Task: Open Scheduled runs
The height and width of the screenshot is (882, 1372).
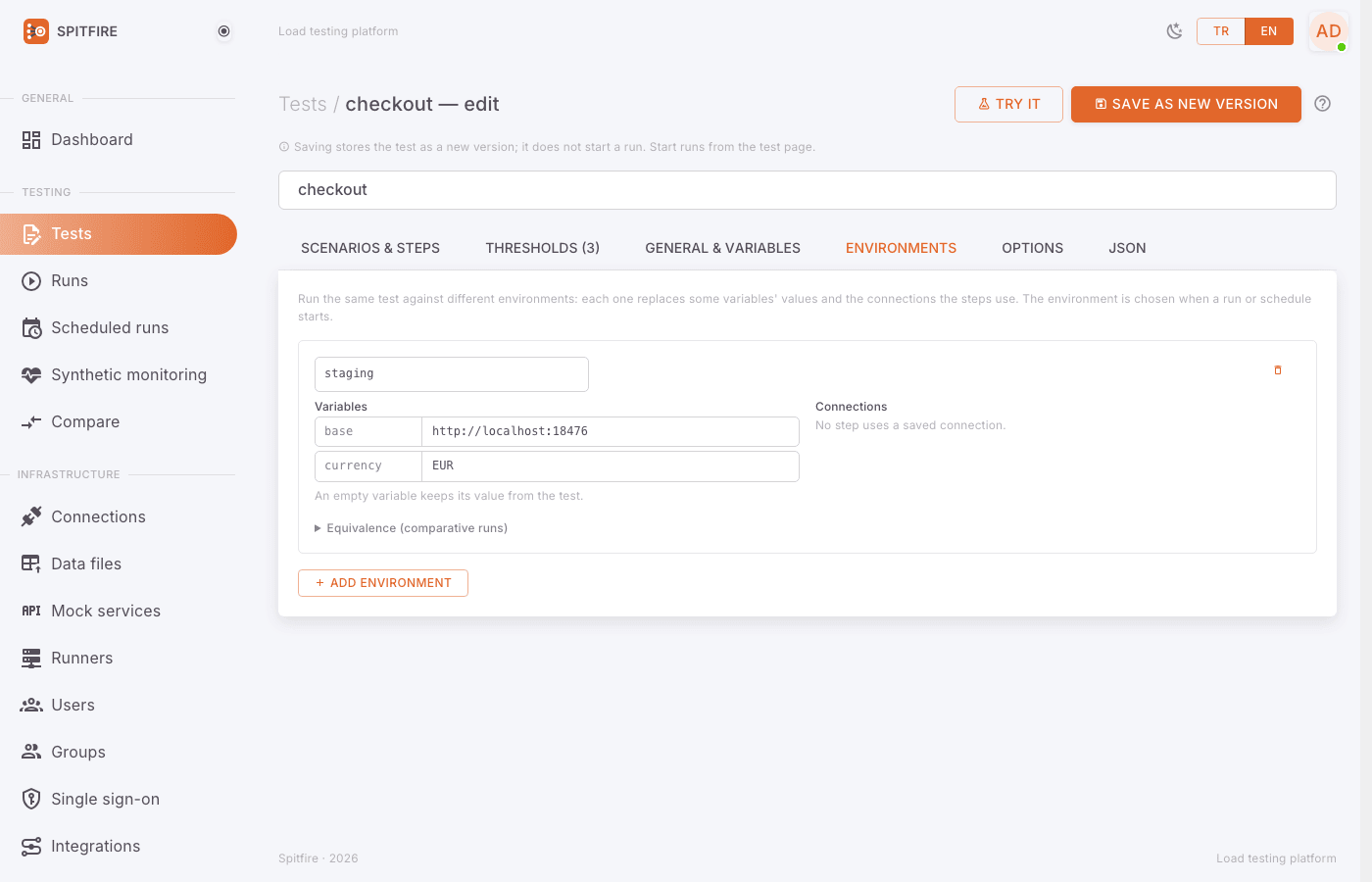Action: [x=118, y=328]
